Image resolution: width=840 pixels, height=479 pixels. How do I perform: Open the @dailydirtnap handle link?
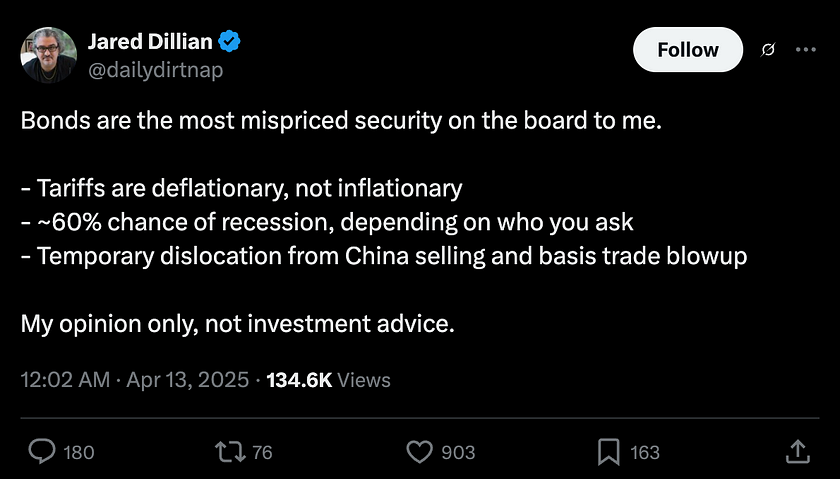coord(155,70)
